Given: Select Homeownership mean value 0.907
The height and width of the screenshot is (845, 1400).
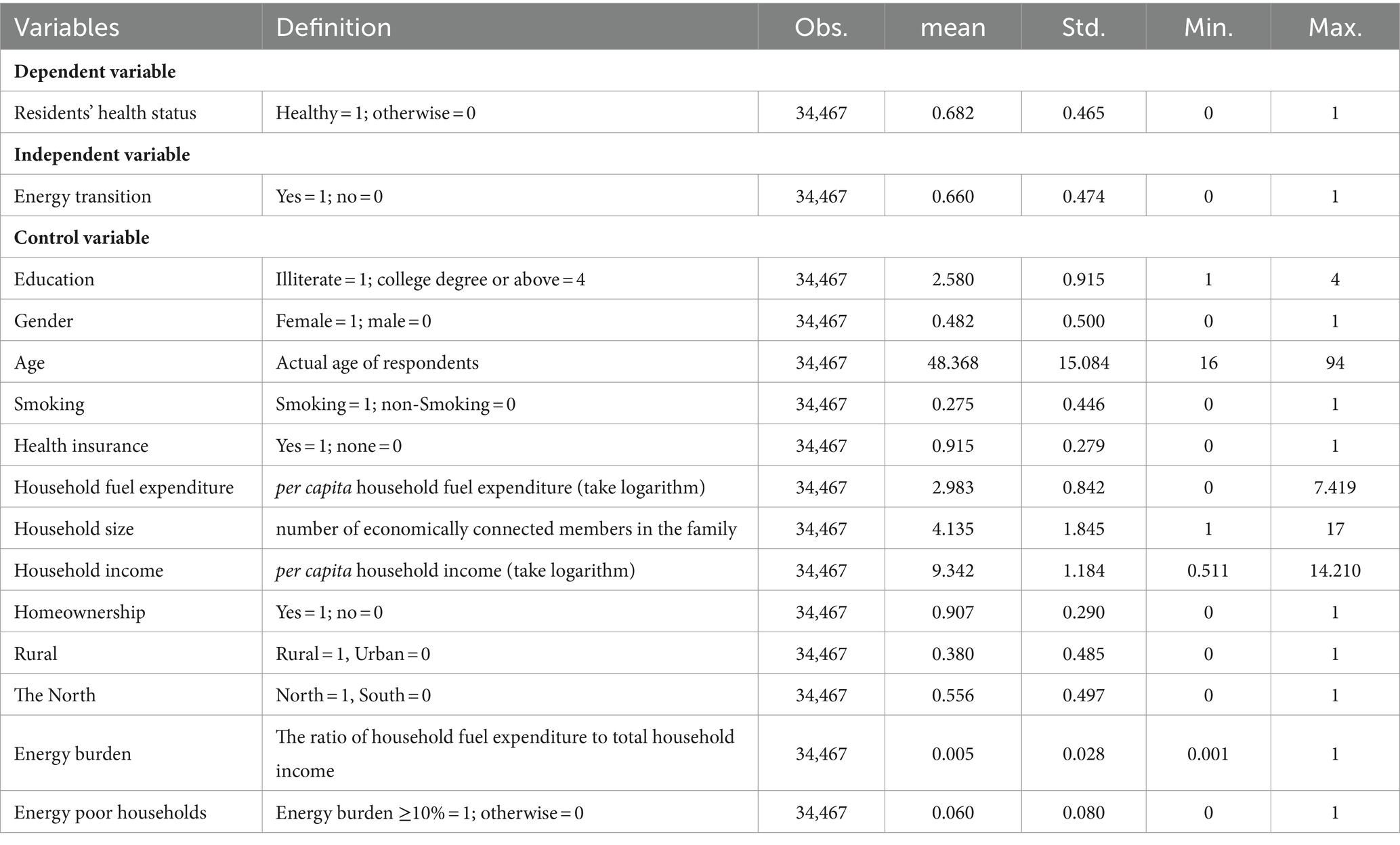Looking at the screenshot, I should click(x=952, y=612).
